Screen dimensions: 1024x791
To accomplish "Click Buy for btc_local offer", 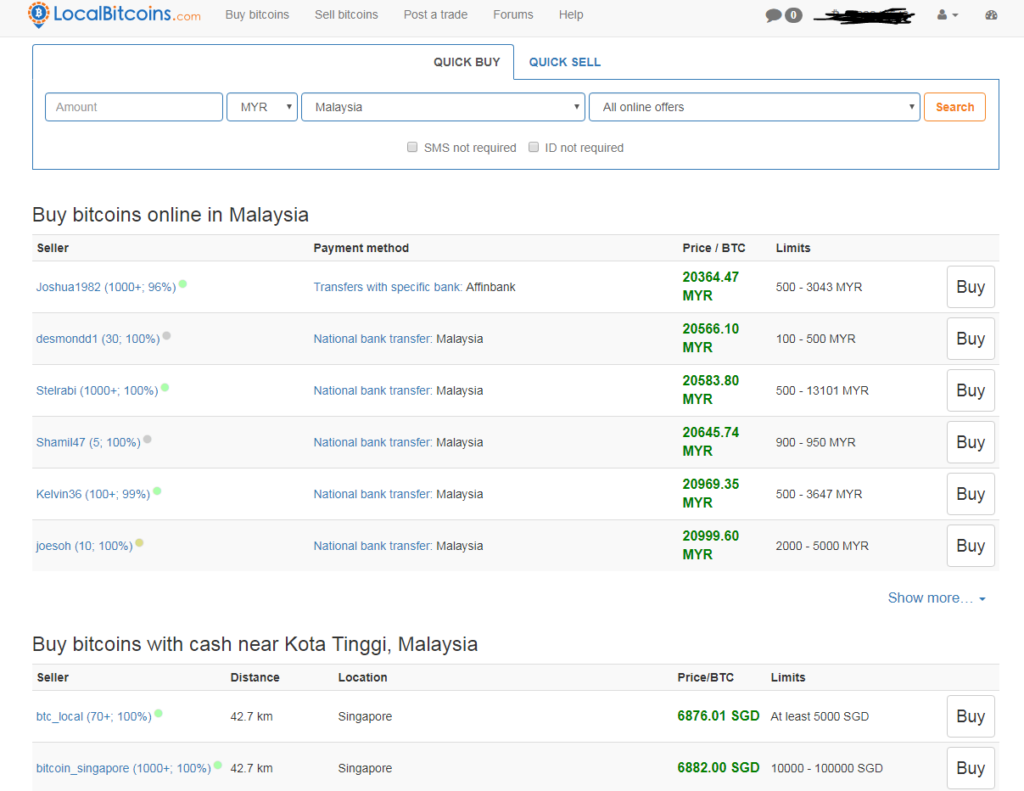I will [x=970, y=717].
